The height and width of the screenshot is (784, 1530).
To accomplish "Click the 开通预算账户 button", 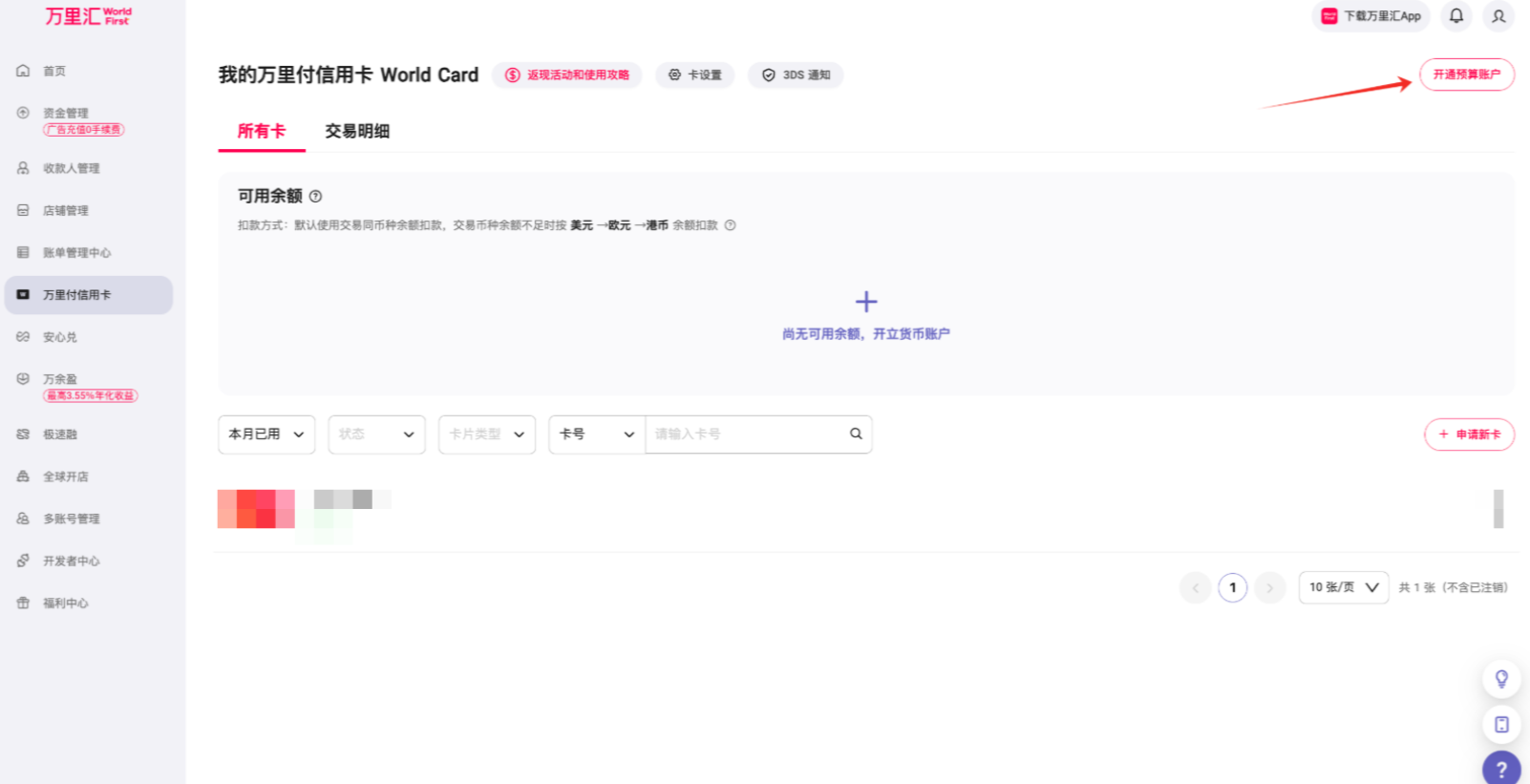I will [x=1466, y=74].
